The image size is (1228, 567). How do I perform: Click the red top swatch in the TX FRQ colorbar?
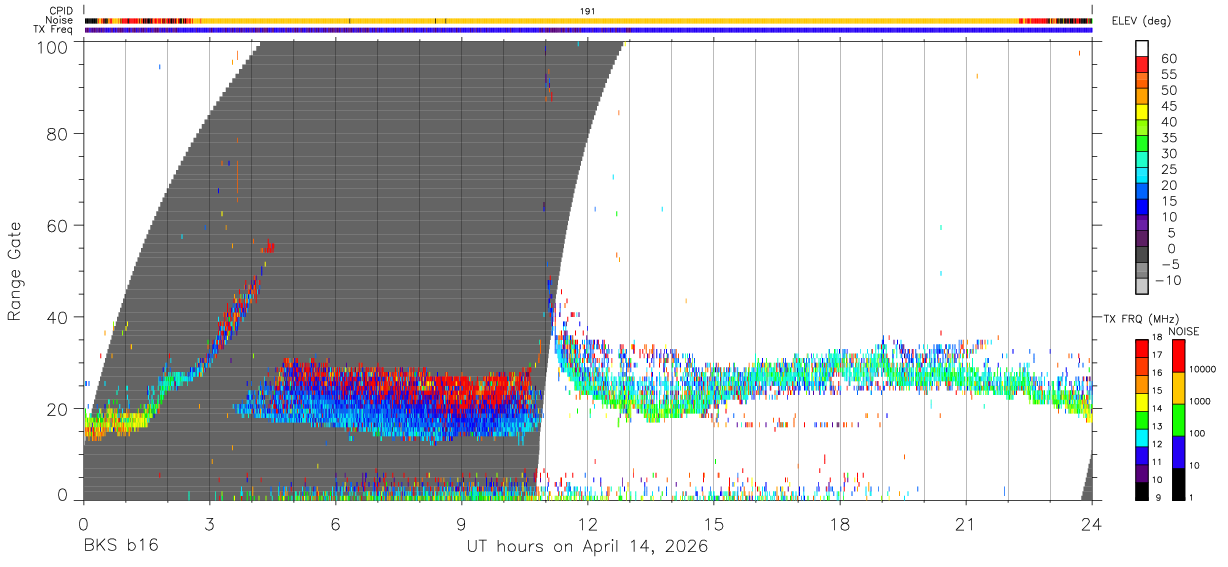[1142, 347]
